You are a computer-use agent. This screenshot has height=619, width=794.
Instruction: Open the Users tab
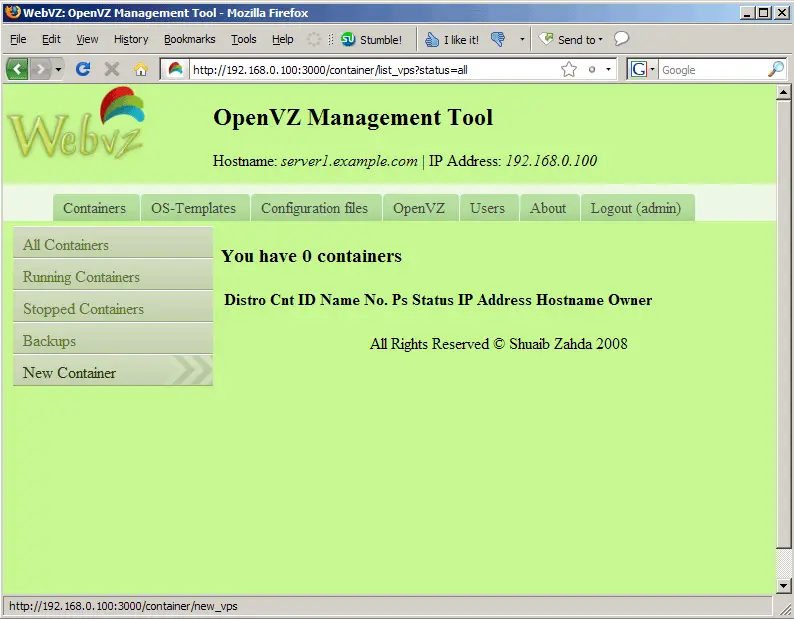click(489, 208)
